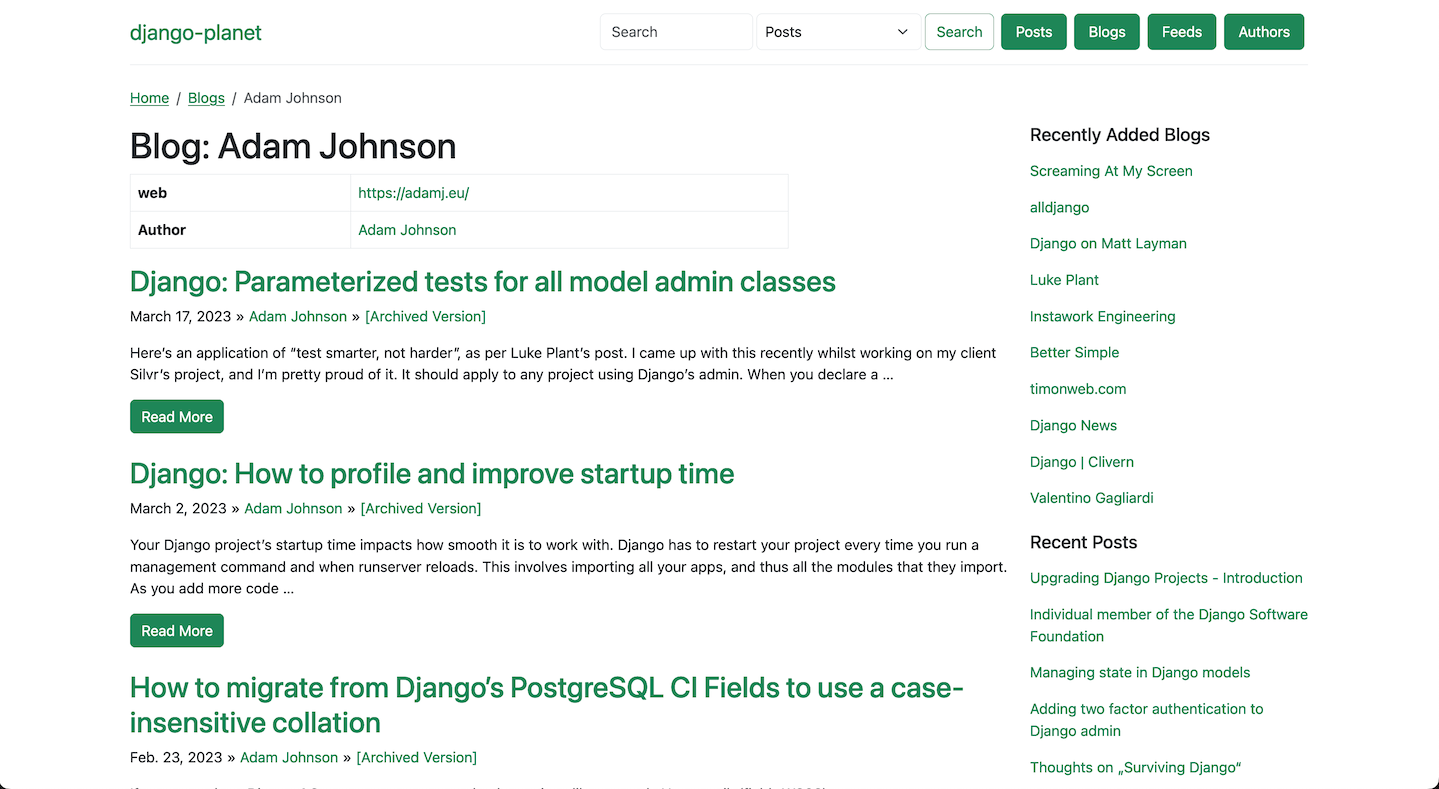Click Adam Johnson under March 17 post
The height and width of the screenshot is (789, 1439).
[x=298, y=316]
